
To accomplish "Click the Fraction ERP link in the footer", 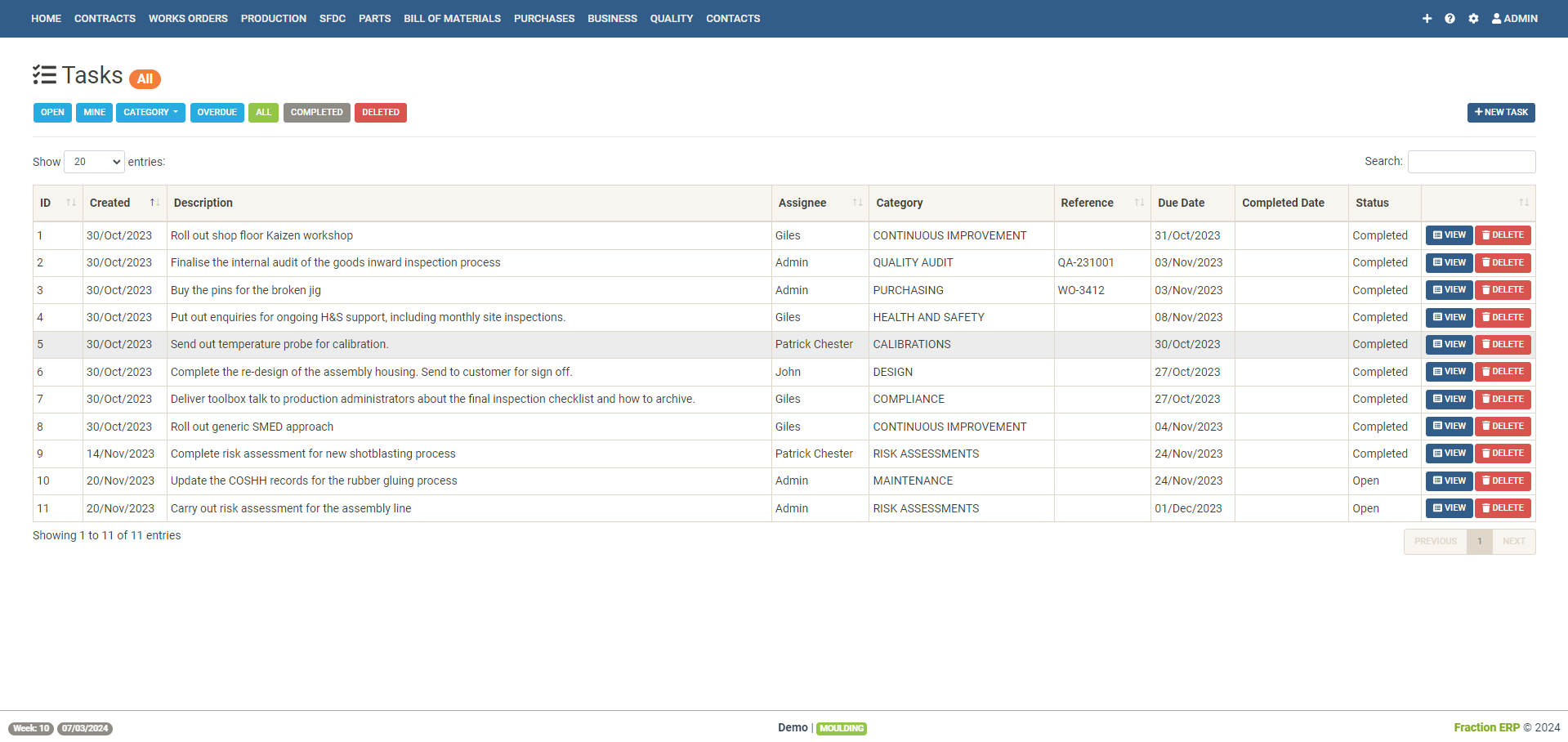I will (1485, 727).
